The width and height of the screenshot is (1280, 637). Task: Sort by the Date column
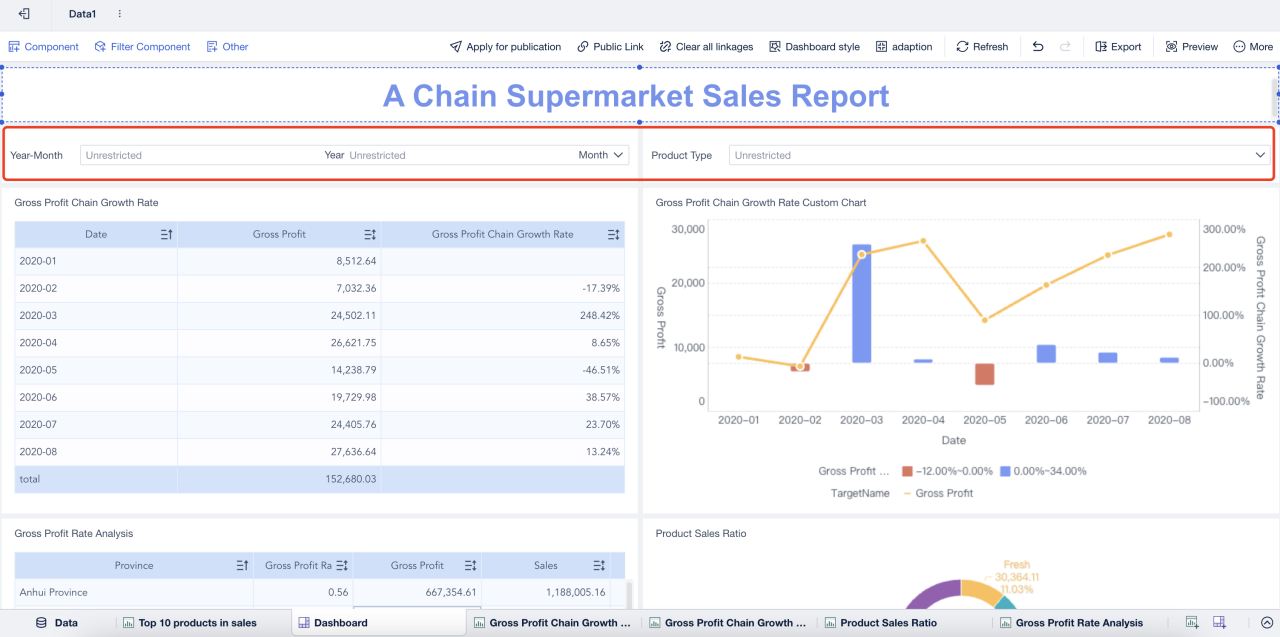167,234
